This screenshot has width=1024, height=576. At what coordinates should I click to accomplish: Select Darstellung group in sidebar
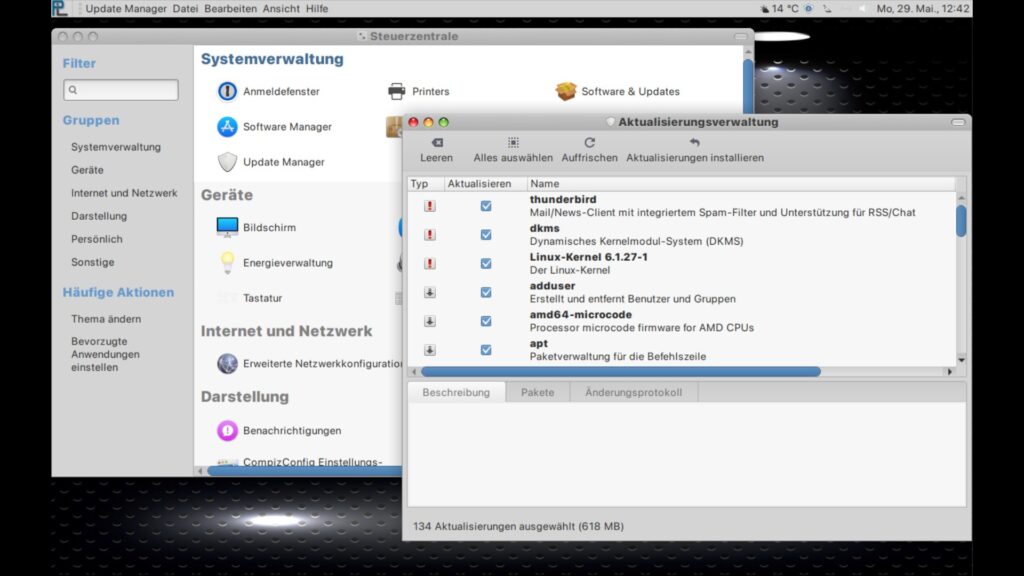99,216
